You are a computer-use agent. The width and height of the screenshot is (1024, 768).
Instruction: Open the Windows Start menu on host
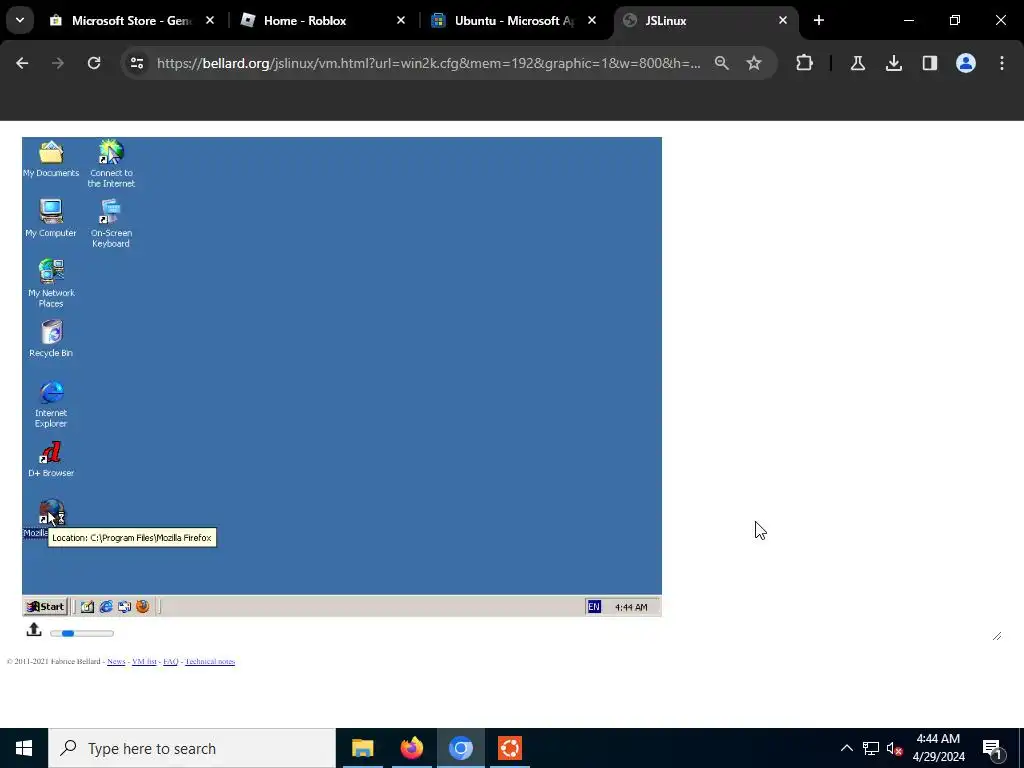(24, 748)
